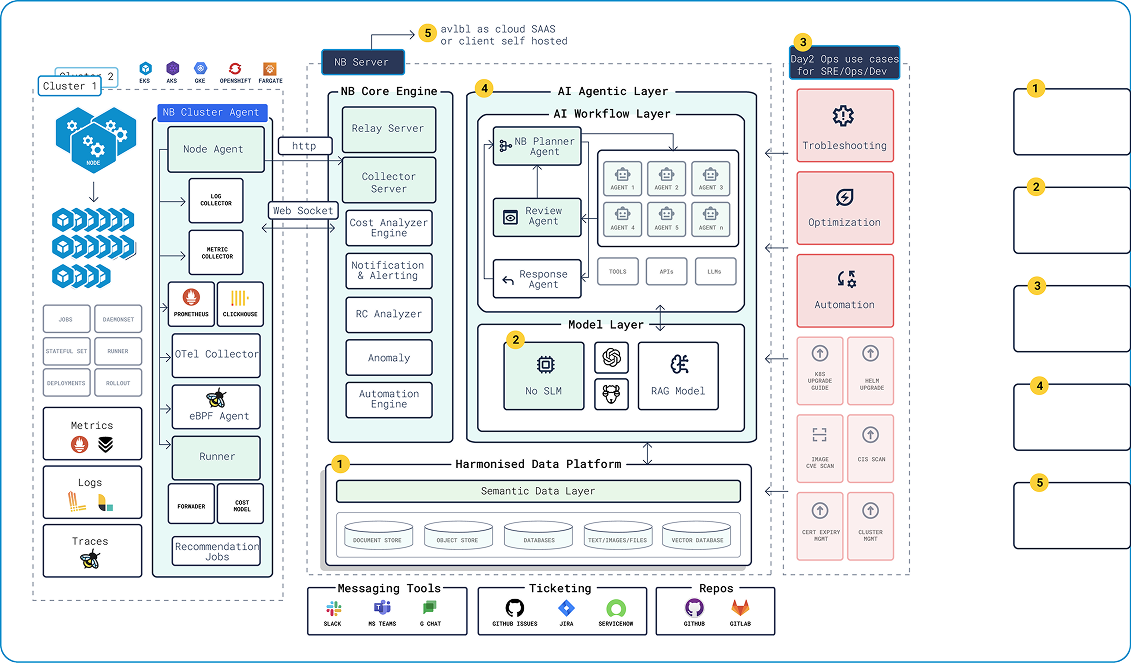Open the Slack messaging icon
Screen dimensions: 1132x663
[333, 608]
